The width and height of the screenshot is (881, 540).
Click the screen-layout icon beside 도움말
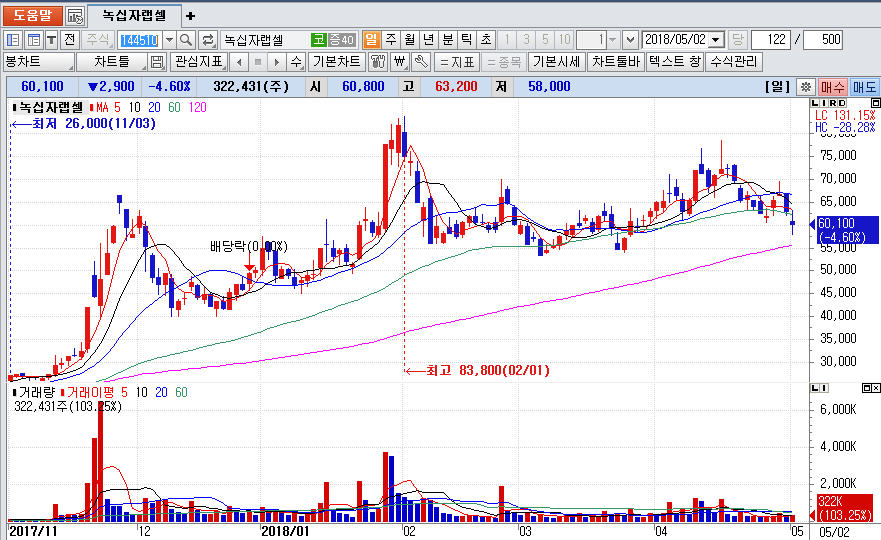75,16
